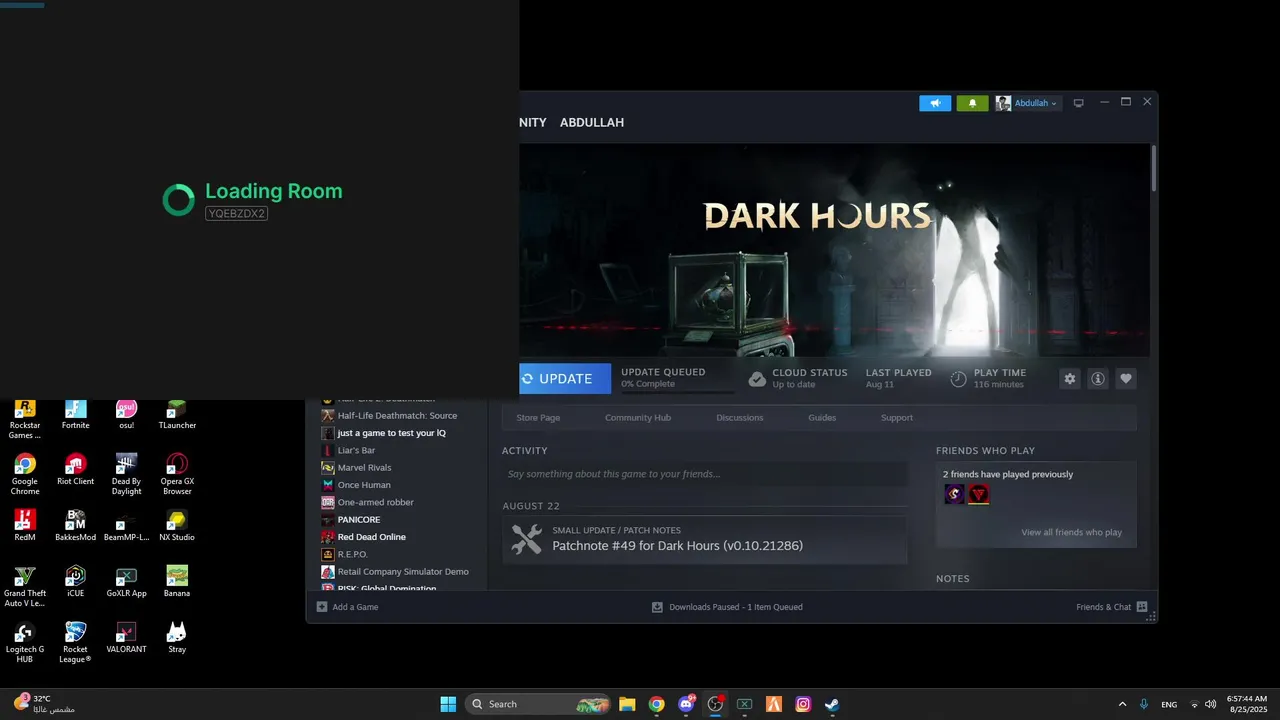This screenshot has height=720, width=1280.
Task: Click the Rocket League desktop shortcut
Action: click(76, 642)
